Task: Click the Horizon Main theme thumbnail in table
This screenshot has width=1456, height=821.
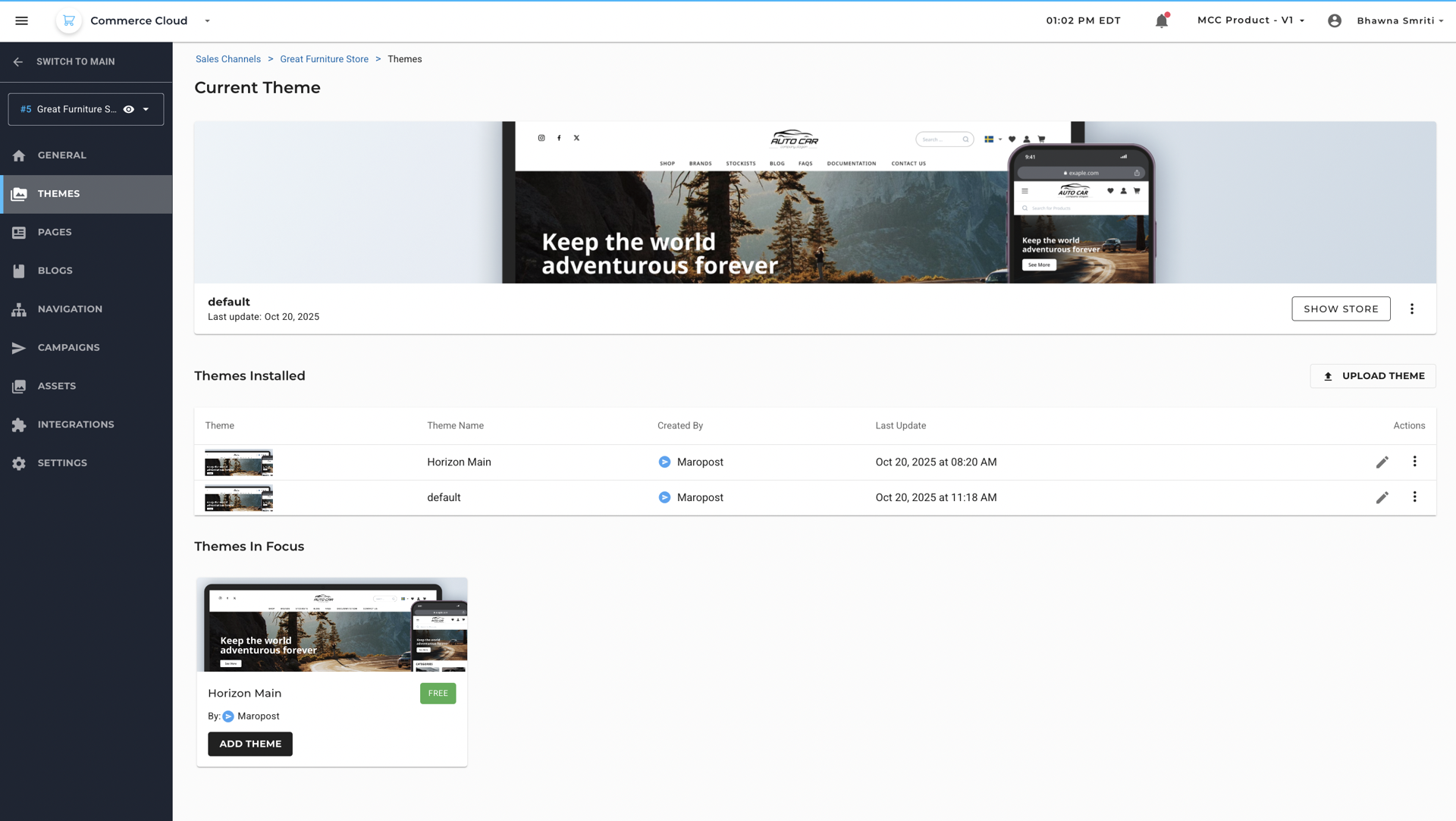Action: (x=238, y=462)
